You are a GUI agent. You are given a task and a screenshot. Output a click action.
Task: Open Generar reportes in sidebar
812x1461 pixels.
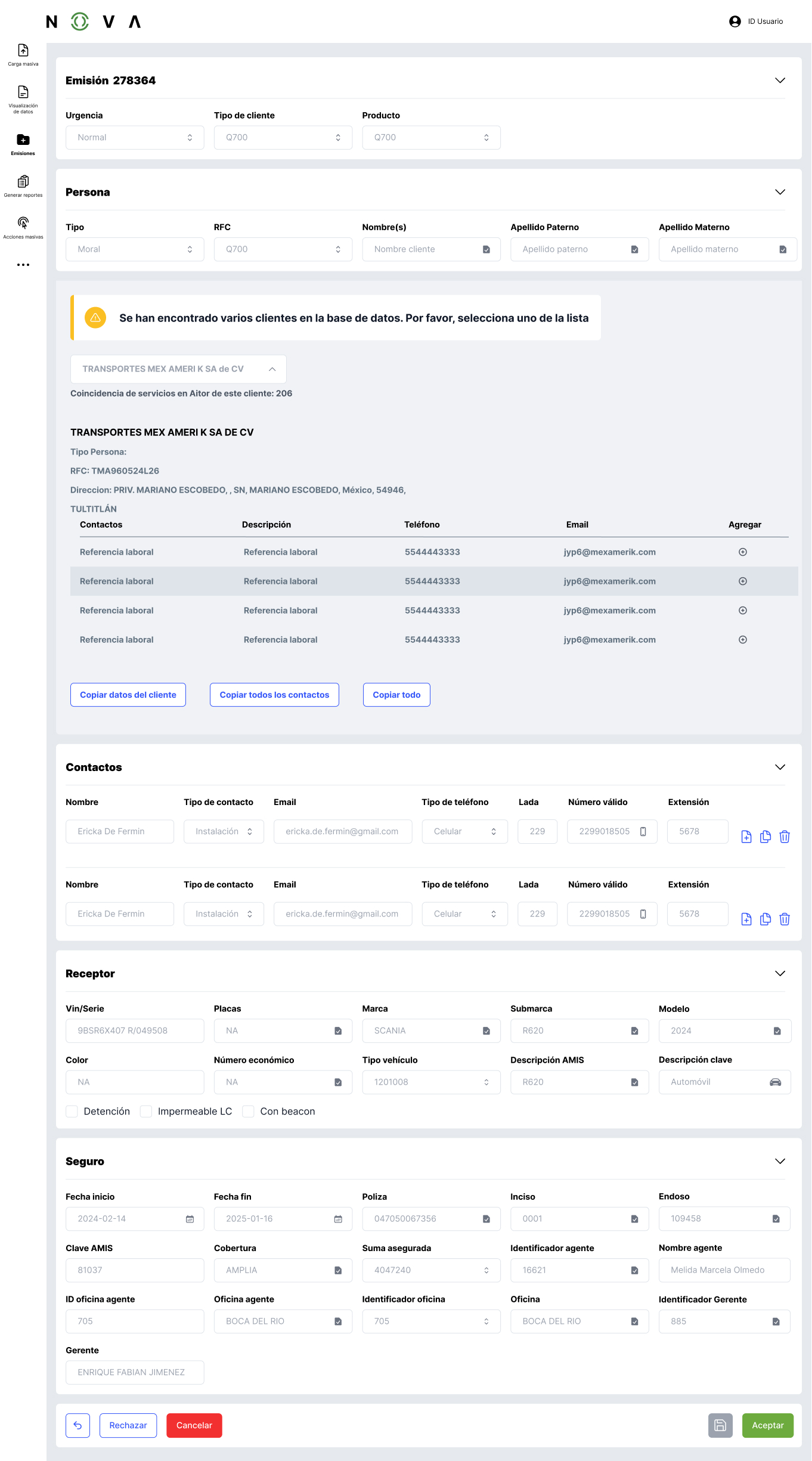[23, 185]
